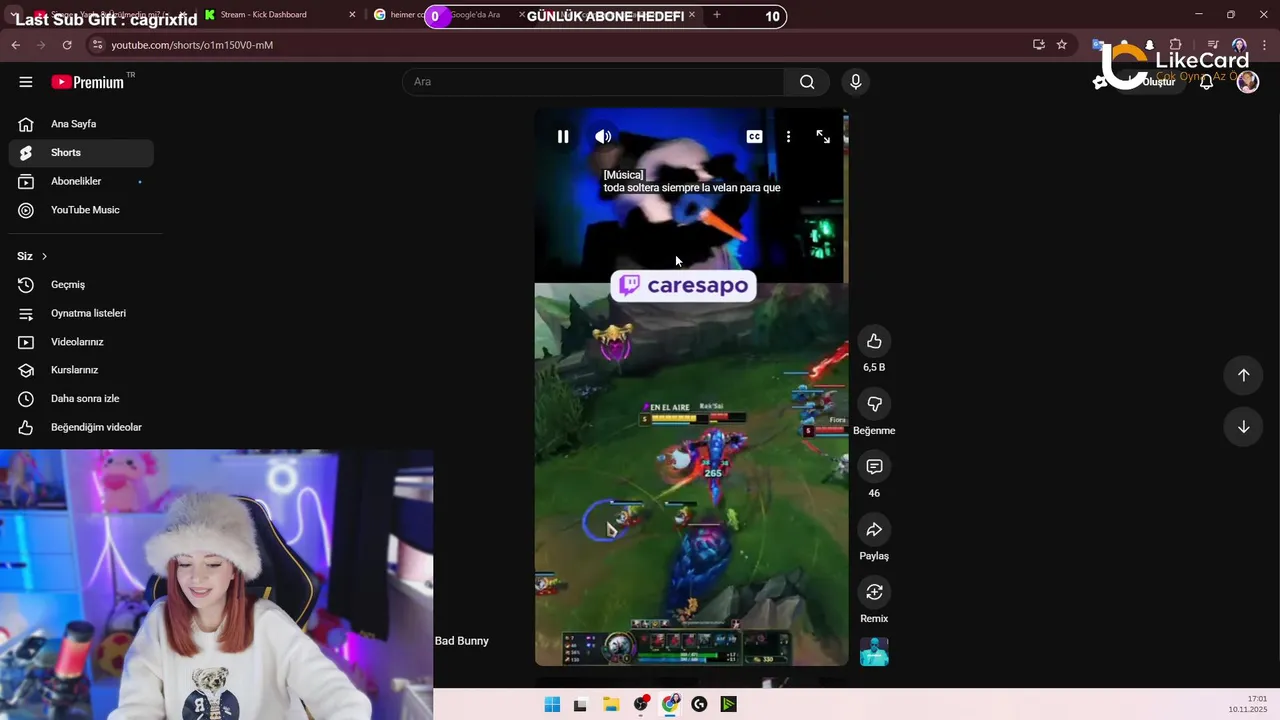1280x720 pixels.
Task: Open the media control music-note icon
Action: click(1212, 45)
